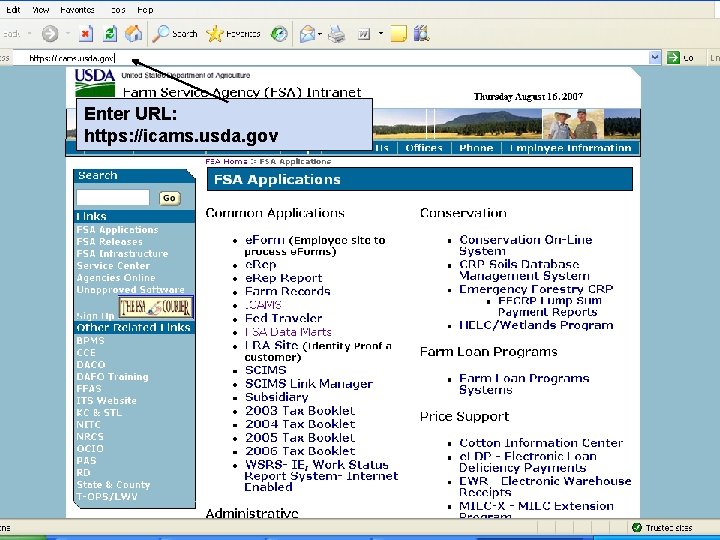This screenshot has width=720, height=540.
Task: Click the USDA logo
Action: (x=95, y=82)
